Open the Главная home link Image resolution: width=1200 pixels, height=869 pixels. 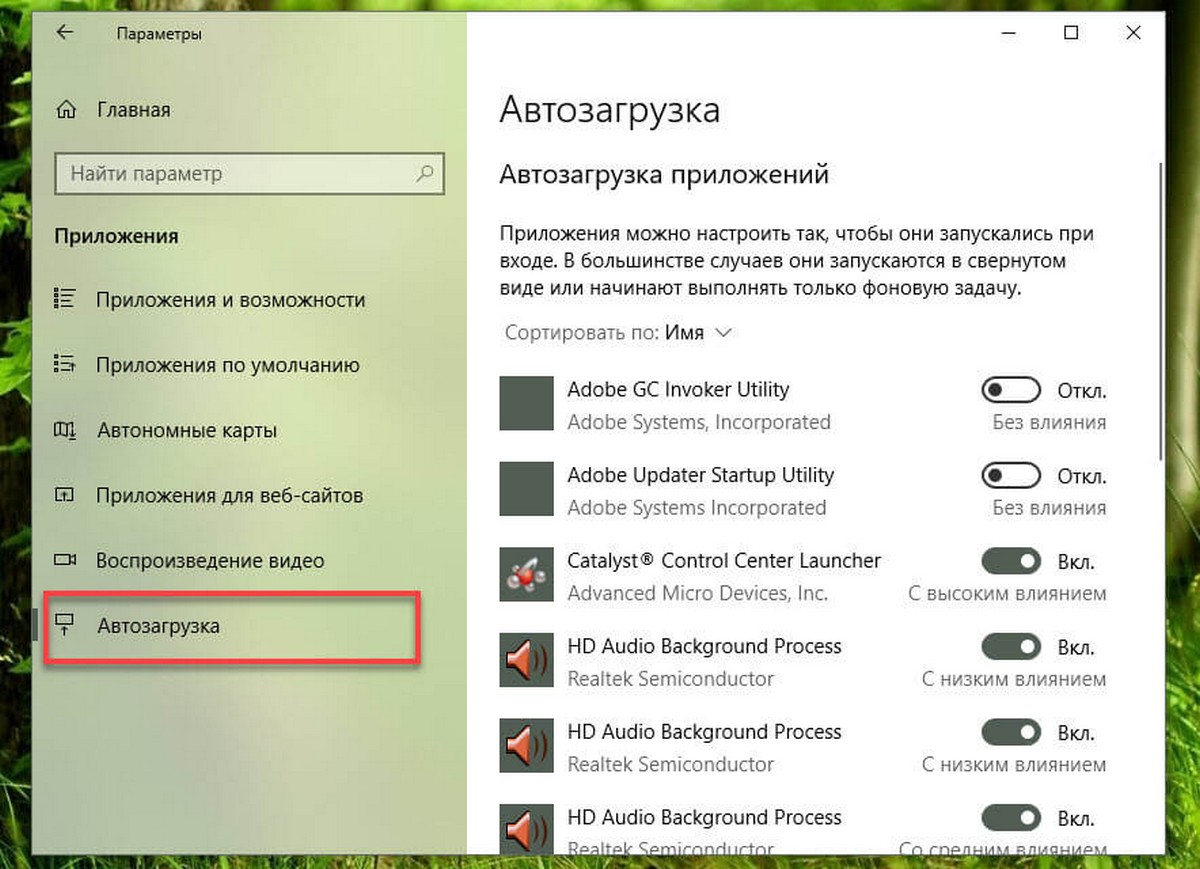134,109
